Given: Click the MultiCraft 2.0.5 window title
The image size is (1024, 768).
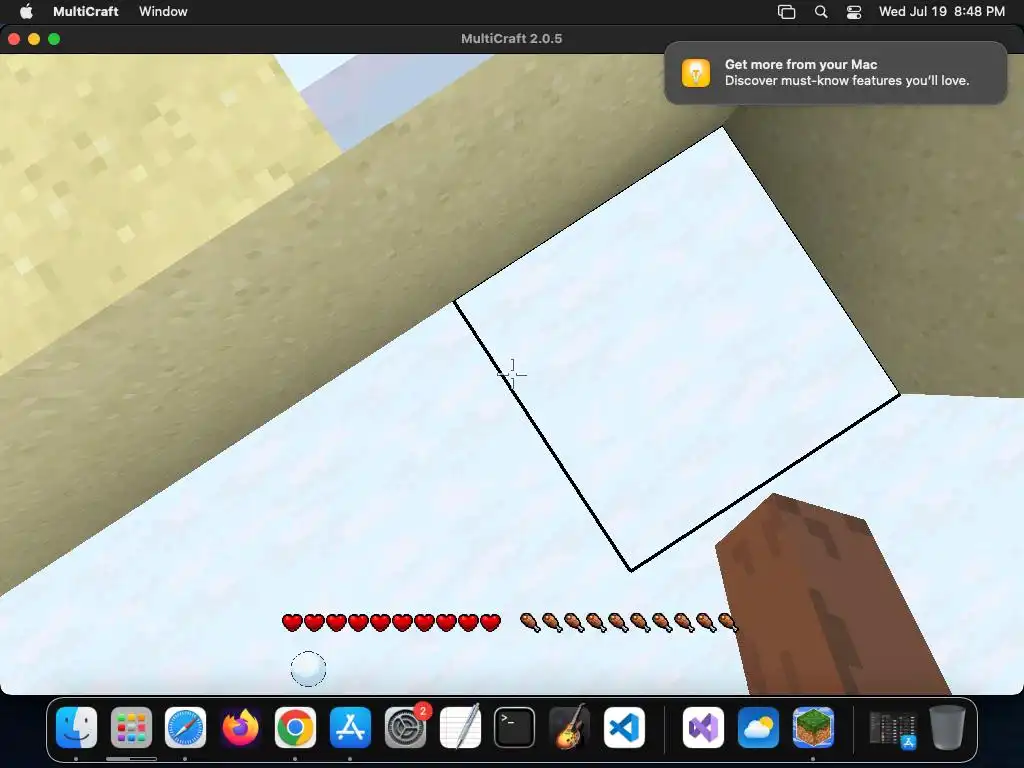Looking at the screenshot, I should tap(511, 39).
